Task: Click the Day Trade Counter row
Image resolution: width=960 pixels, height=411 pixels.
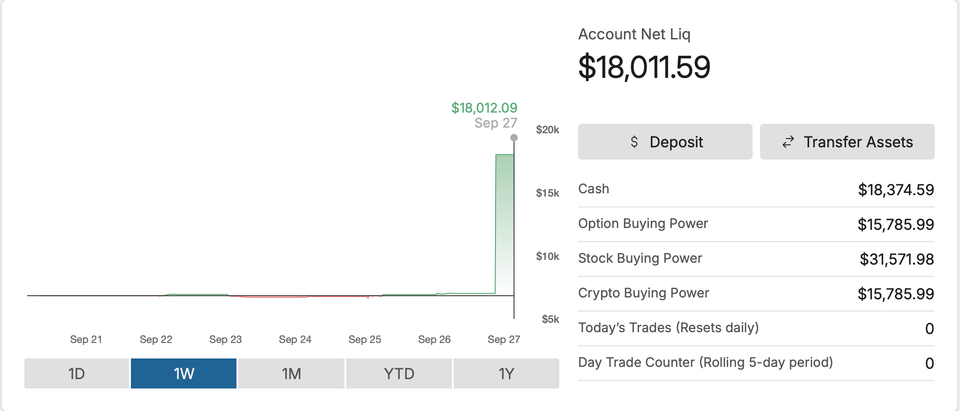Action: click(755, 362)
